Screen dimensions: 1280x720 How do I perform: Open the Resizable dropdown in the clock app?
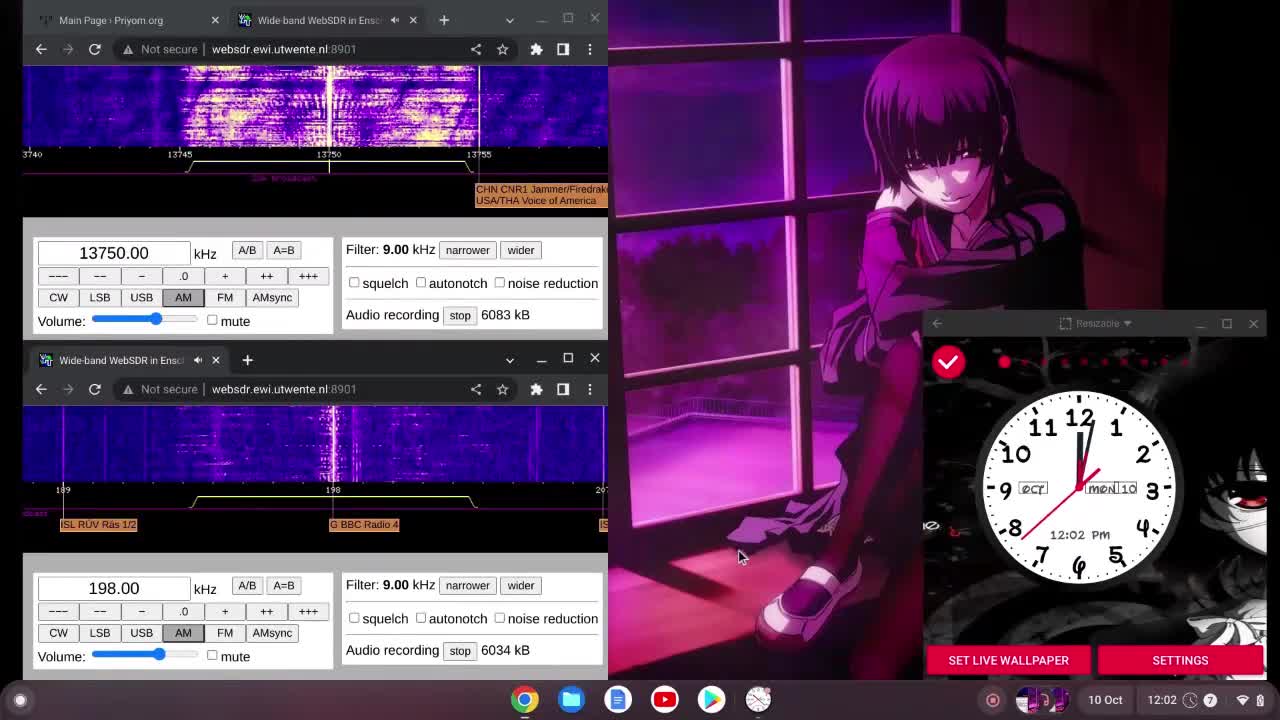point(1097,323)
